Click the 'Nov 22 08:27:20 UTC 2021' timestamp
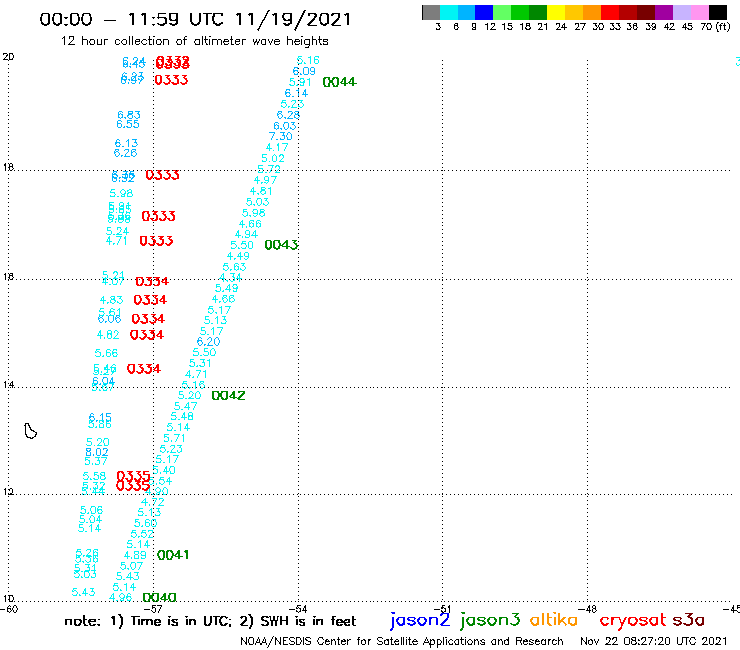 click(654, 641)
